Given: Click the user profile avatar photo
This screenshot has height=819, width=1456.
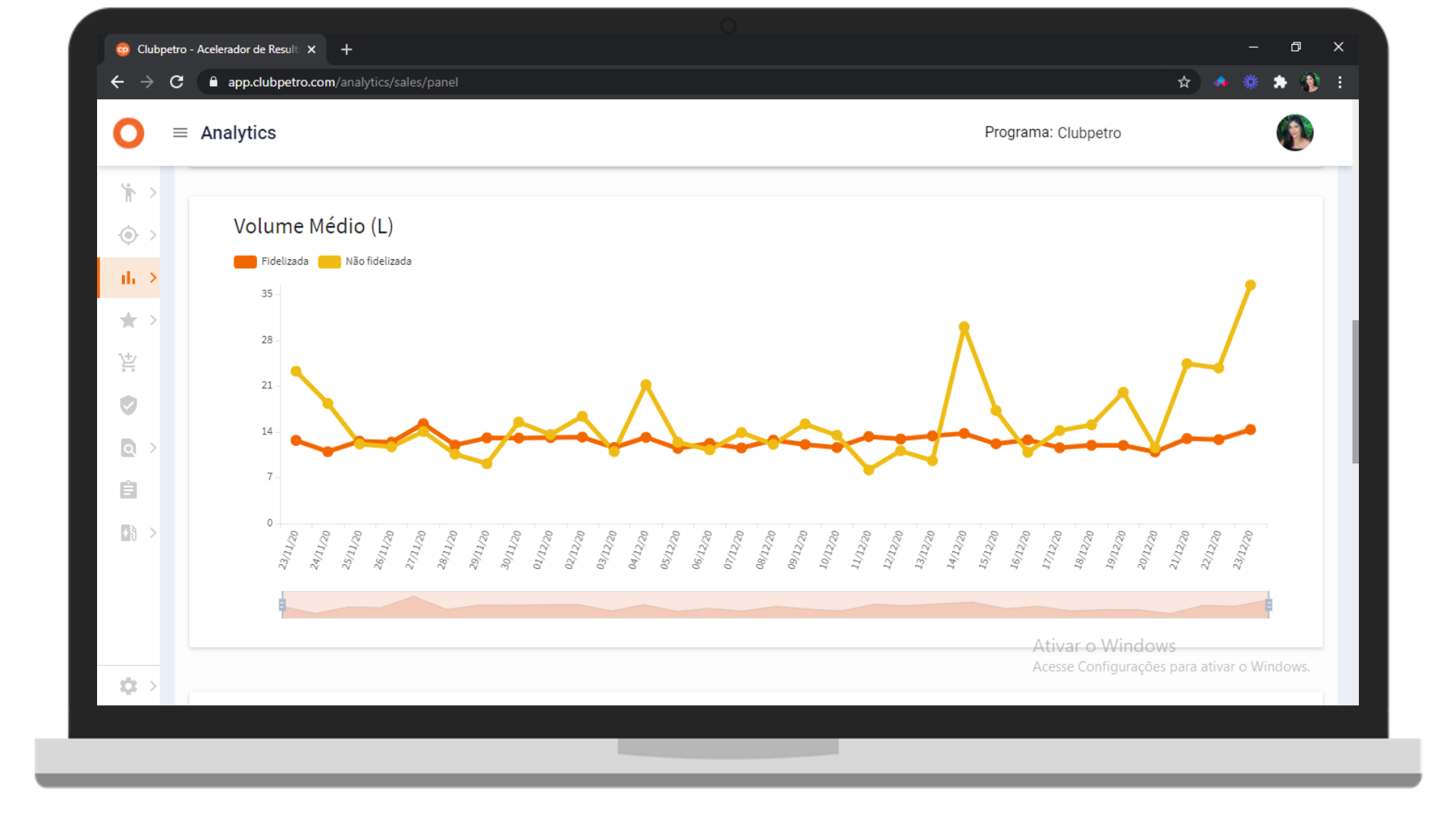Looking at the screenshot, I should [1294, 133].
